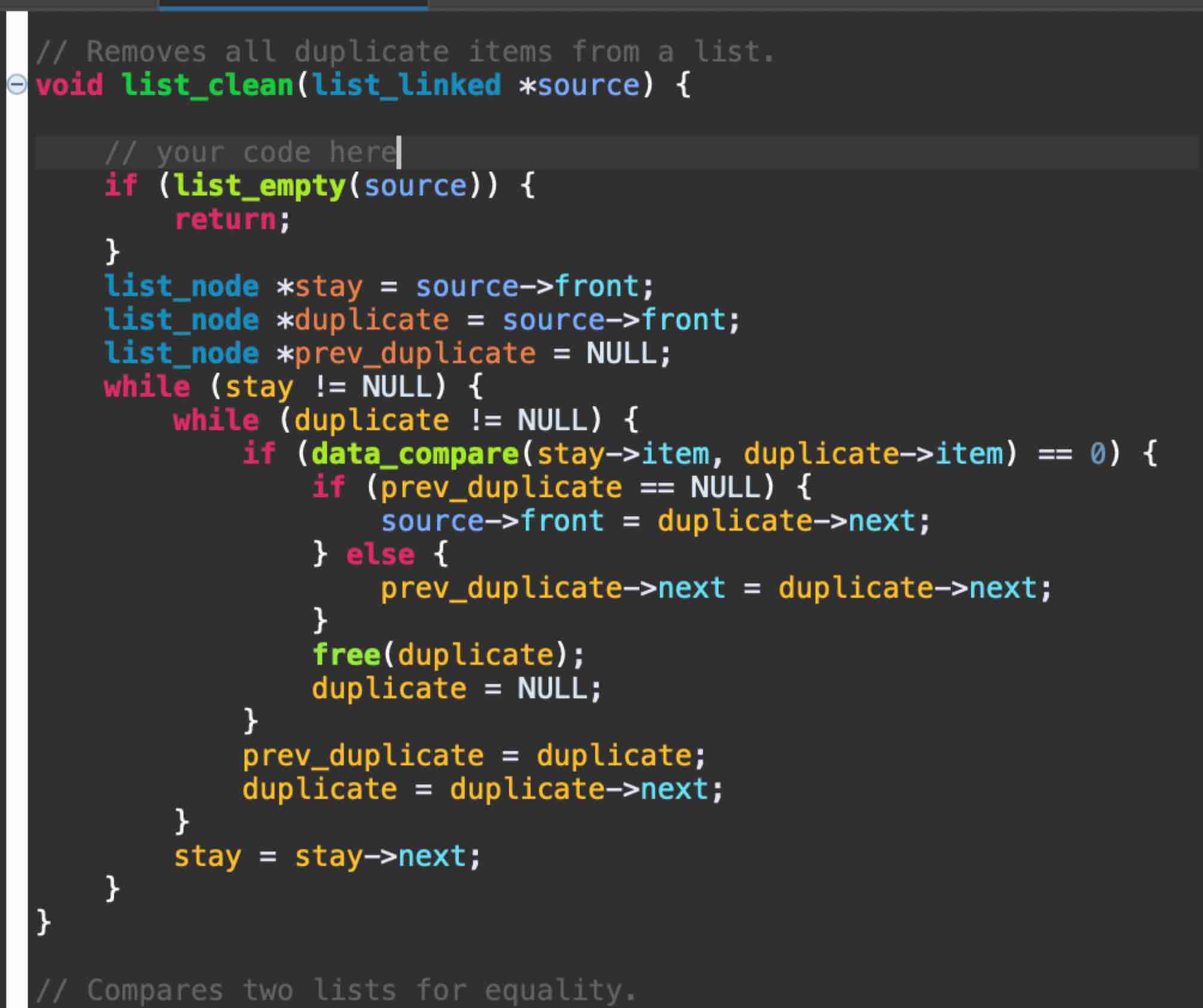Screen dimensions: 1203x1008
Task: Click the function name list_clean
Action: pyautogui.click(x=208, y=85)
